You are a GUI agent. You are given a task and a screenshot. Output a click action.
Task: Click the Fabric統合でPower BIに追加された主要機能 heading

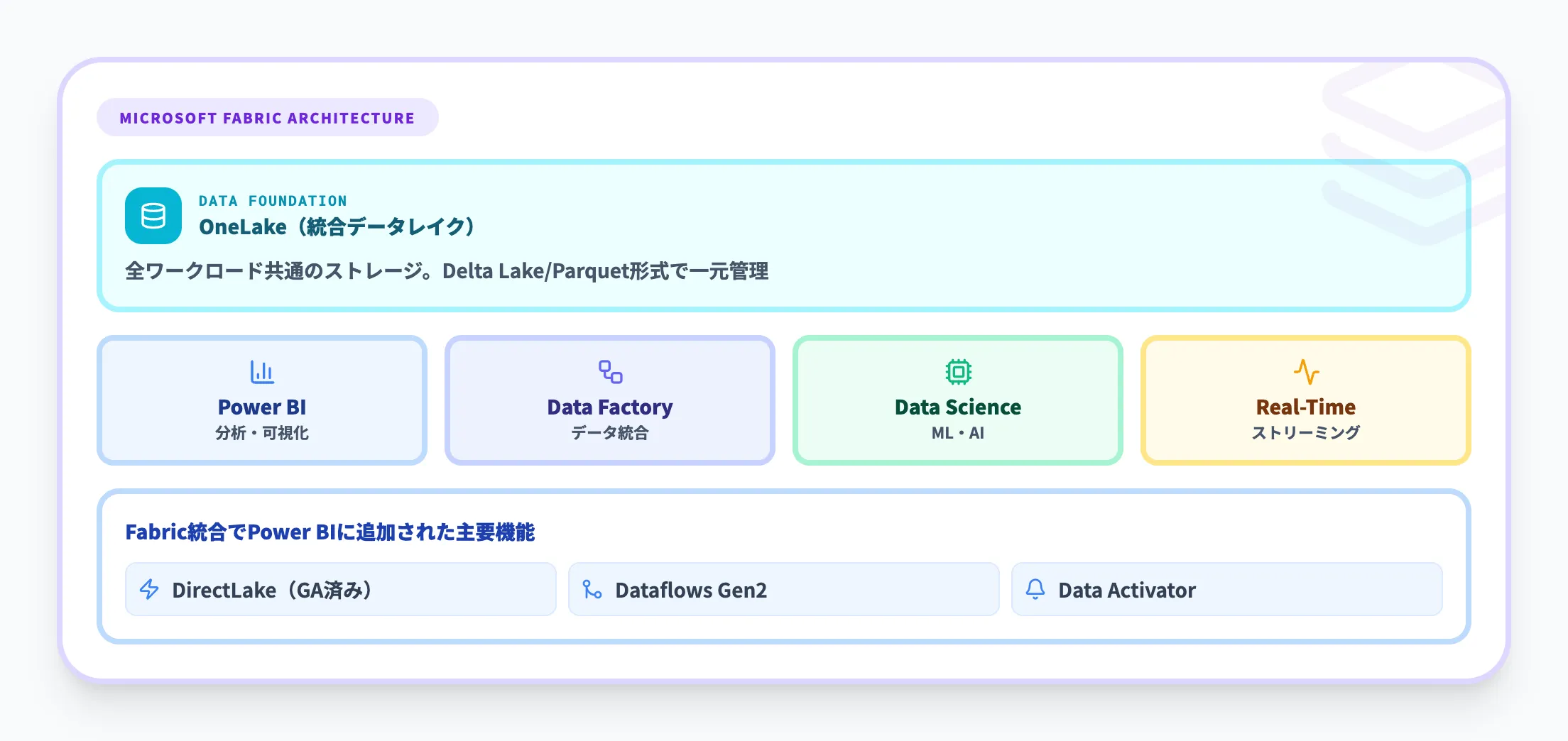click(x=330, y=532)
